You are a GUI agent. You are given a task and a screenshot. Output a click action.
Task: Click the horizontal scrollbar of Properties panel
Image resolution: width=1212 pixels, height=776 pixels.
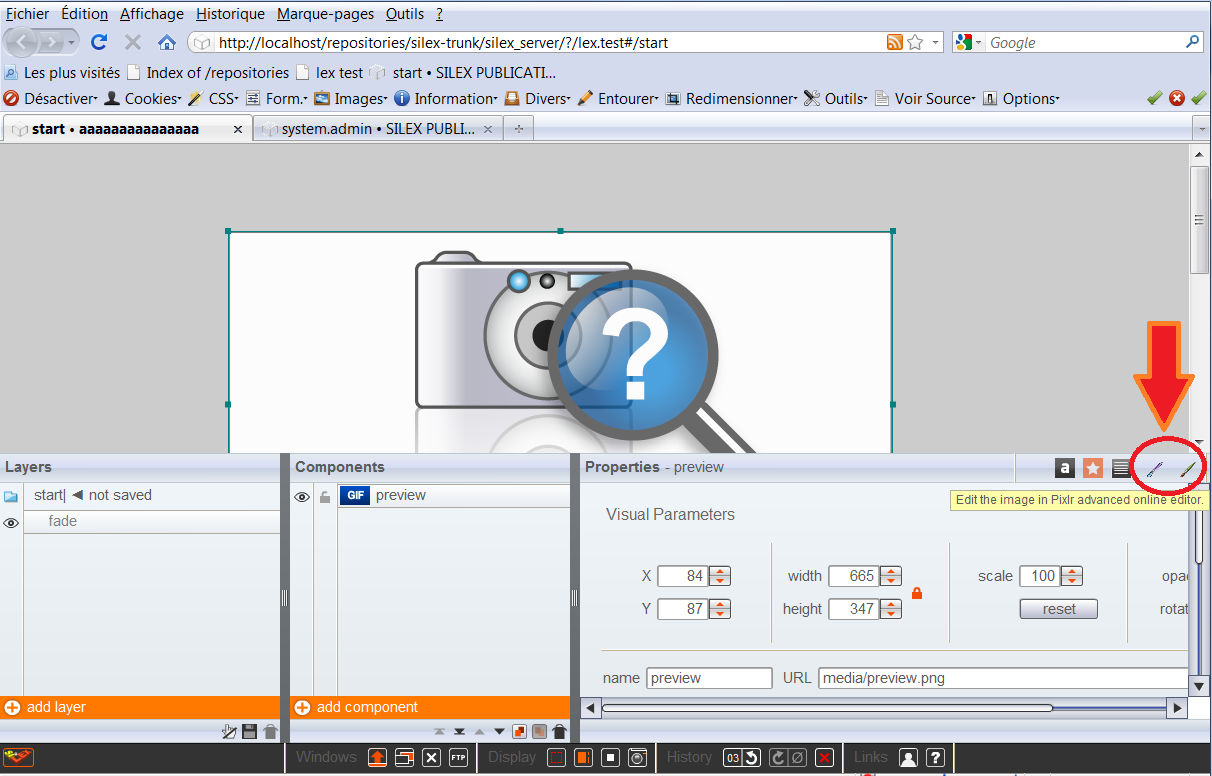click(827, 708)
